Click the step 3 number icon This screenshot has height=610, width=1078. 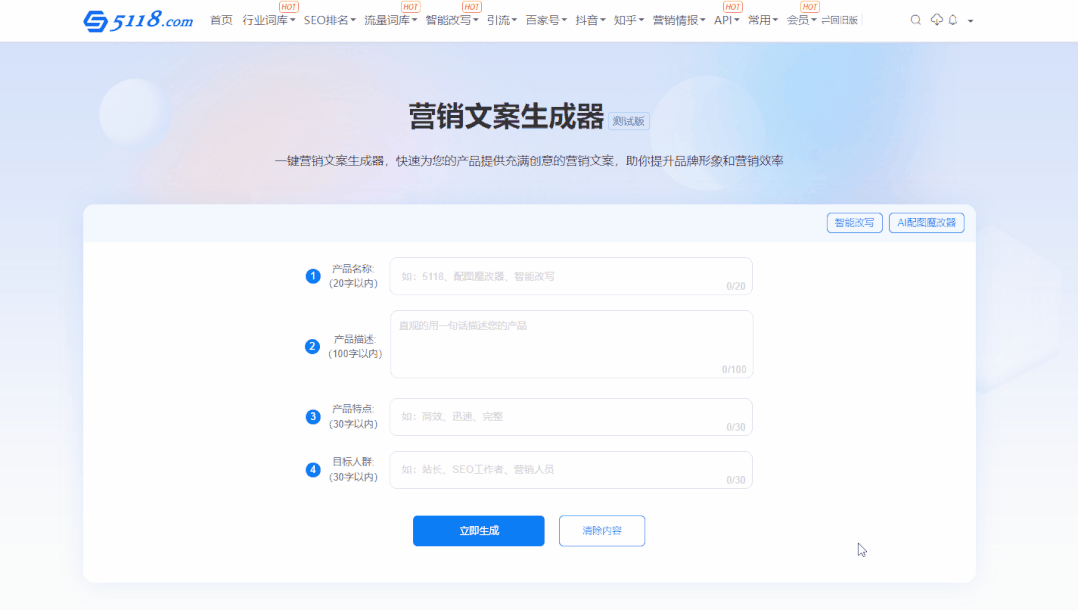(x=313, y=417)
